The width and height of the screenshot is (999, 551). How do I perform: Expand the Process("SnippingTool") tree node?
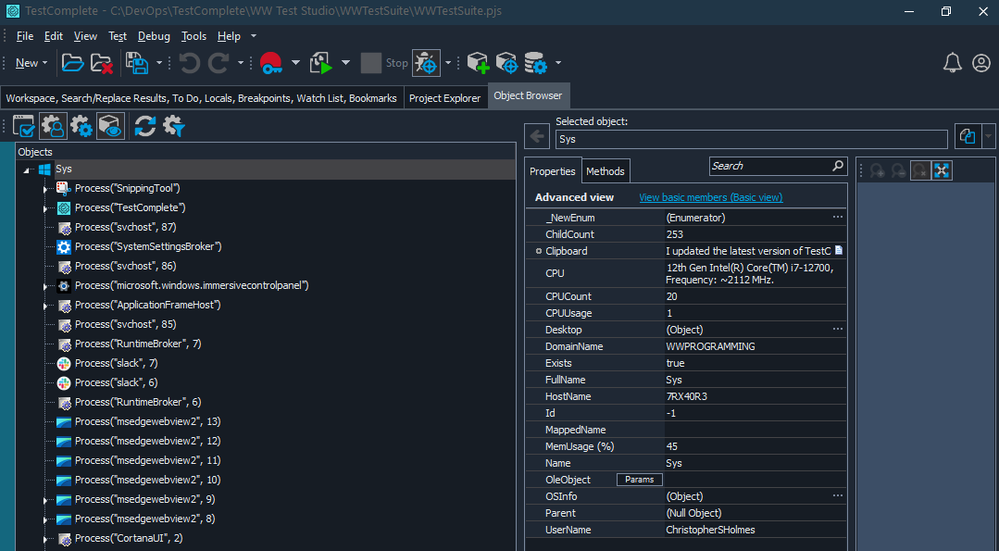[45, 189]
